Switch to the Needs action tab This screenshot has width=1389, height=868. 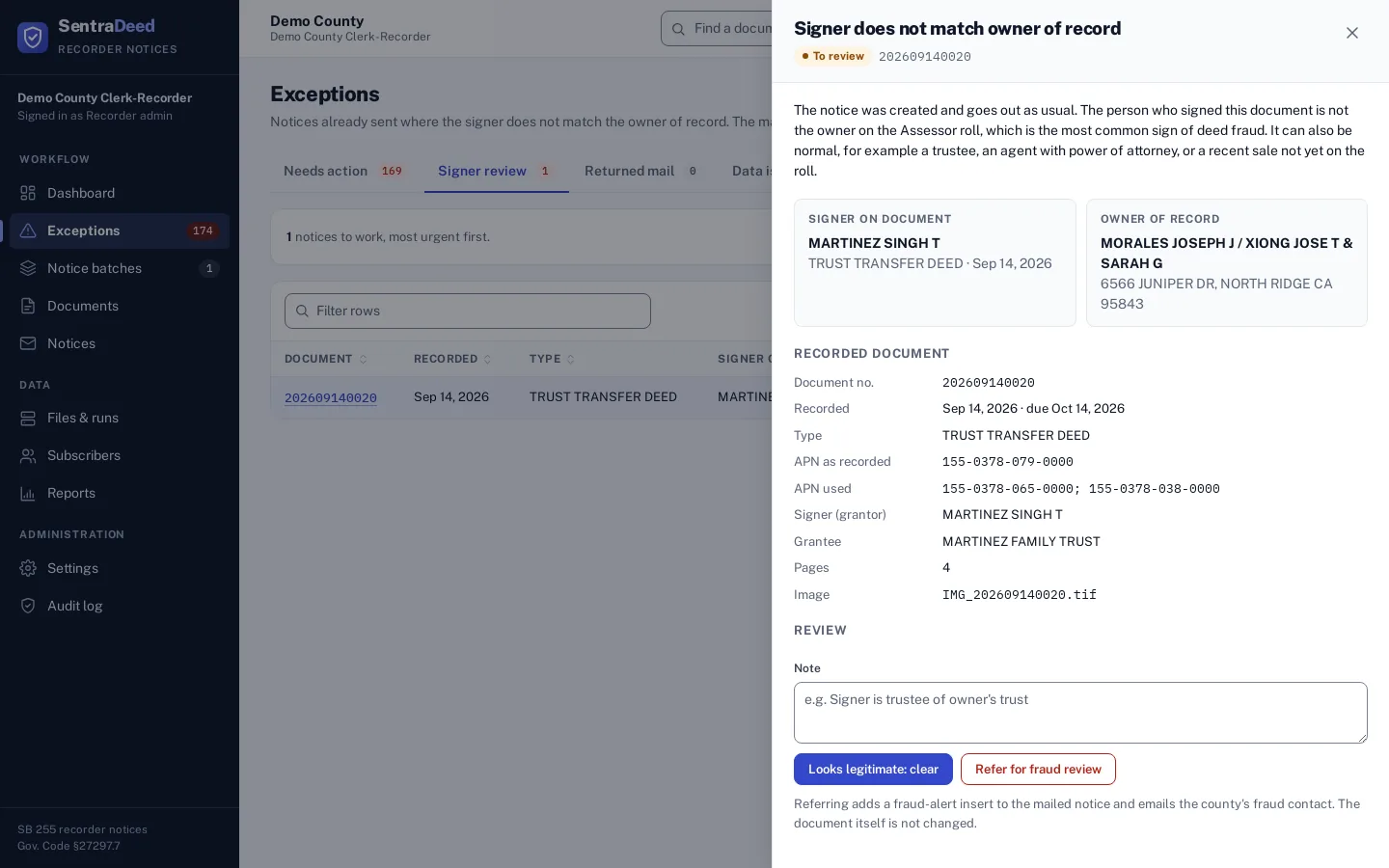pyautogui.click(x=344, y=171)
